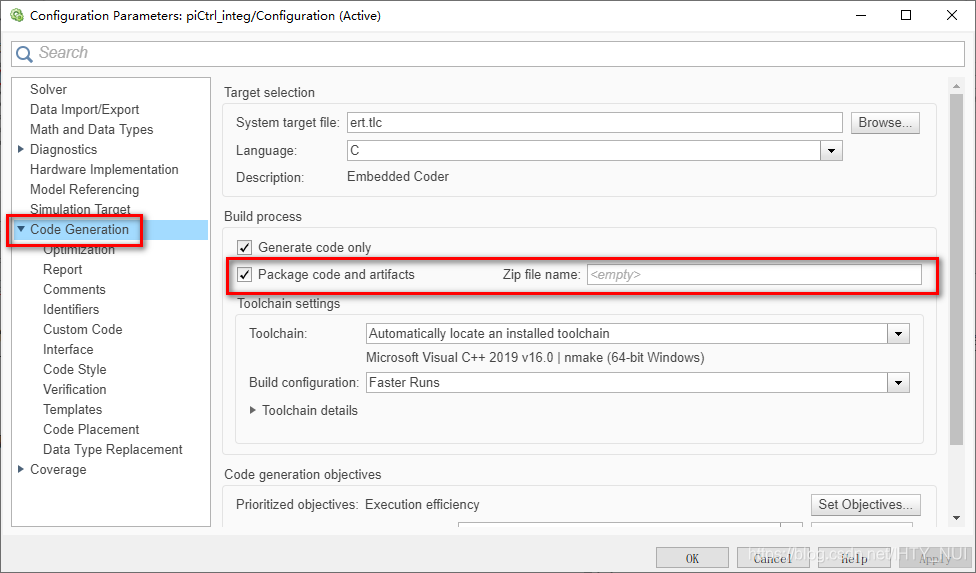Focus the Search field

(487, 54)
